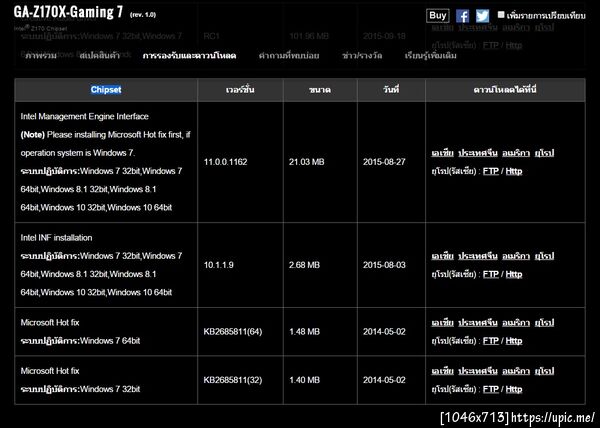Screen dimensions: 600x428
Task: Open Http link for KB2685811(64) hot fix
Action: (514, 341)
